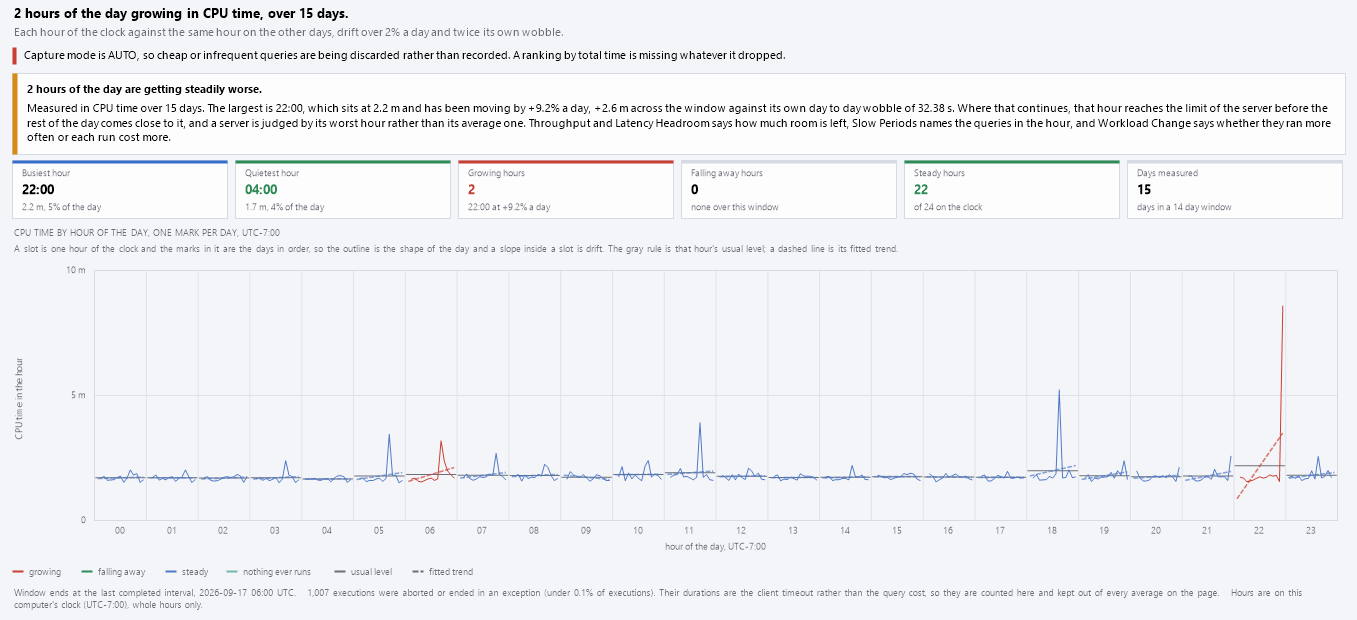Click the red dashed trend line in the 22 slot
This screenshot has width=1357, height=620.
click(1260, 466)
